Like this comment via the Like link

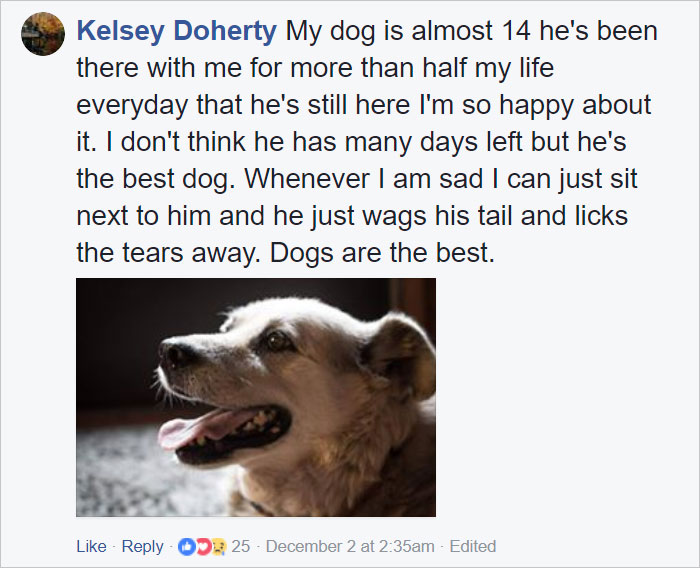(x=91, y=547)
